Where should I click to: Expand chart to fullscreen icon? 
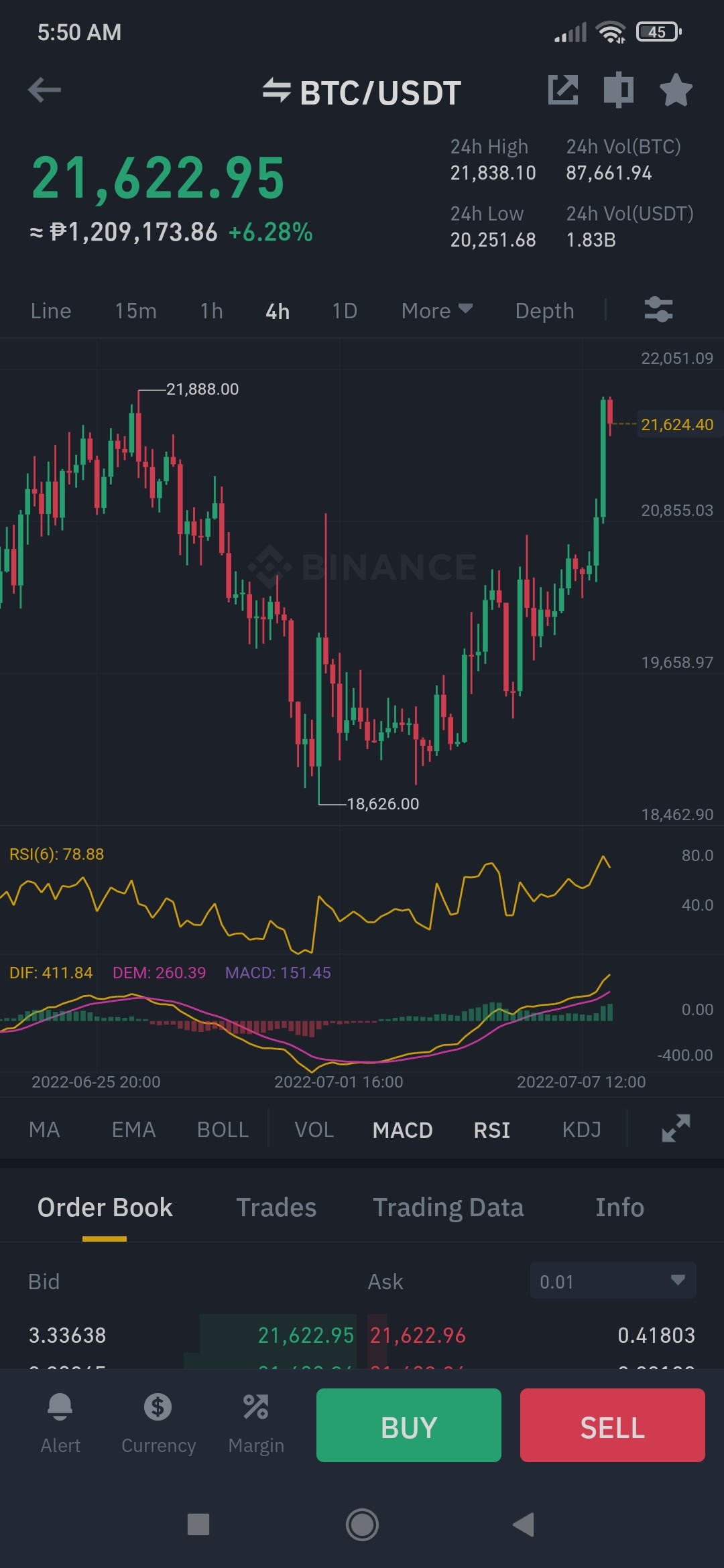pos(675,1128)
